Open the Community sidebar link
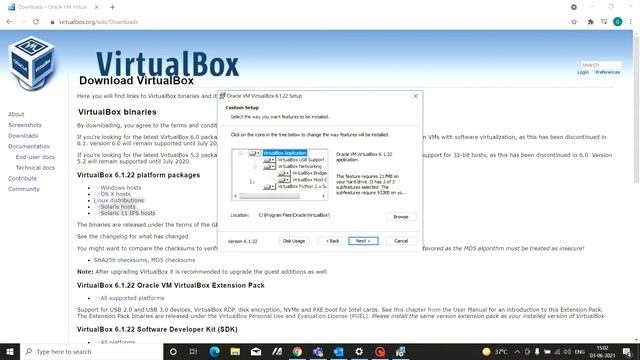This screenshot has width=640, height=360. click(x=24, y=189)
